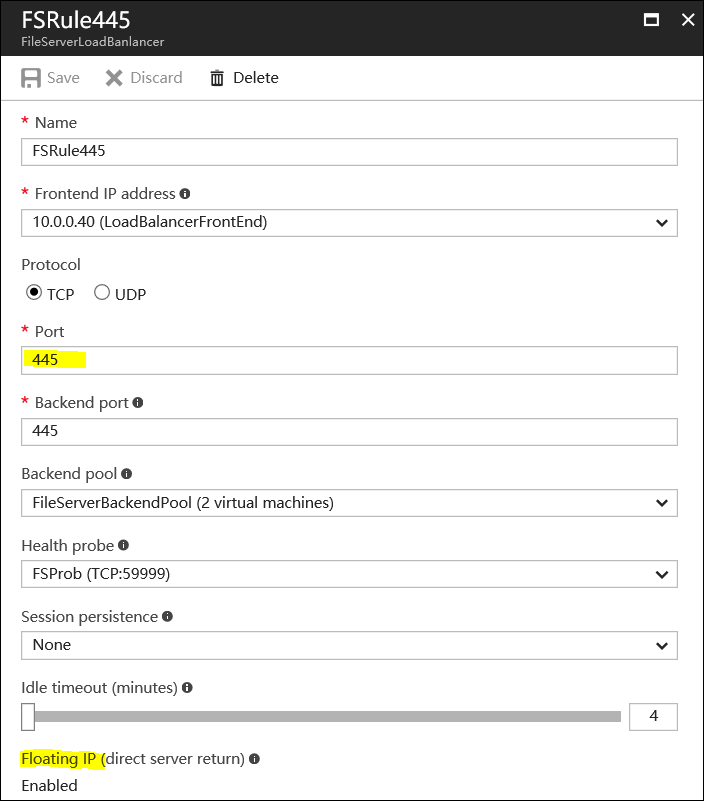Viewport: 704px width, 801px height.
Task: Click the Save disk icon
Action: click(31, 78)
